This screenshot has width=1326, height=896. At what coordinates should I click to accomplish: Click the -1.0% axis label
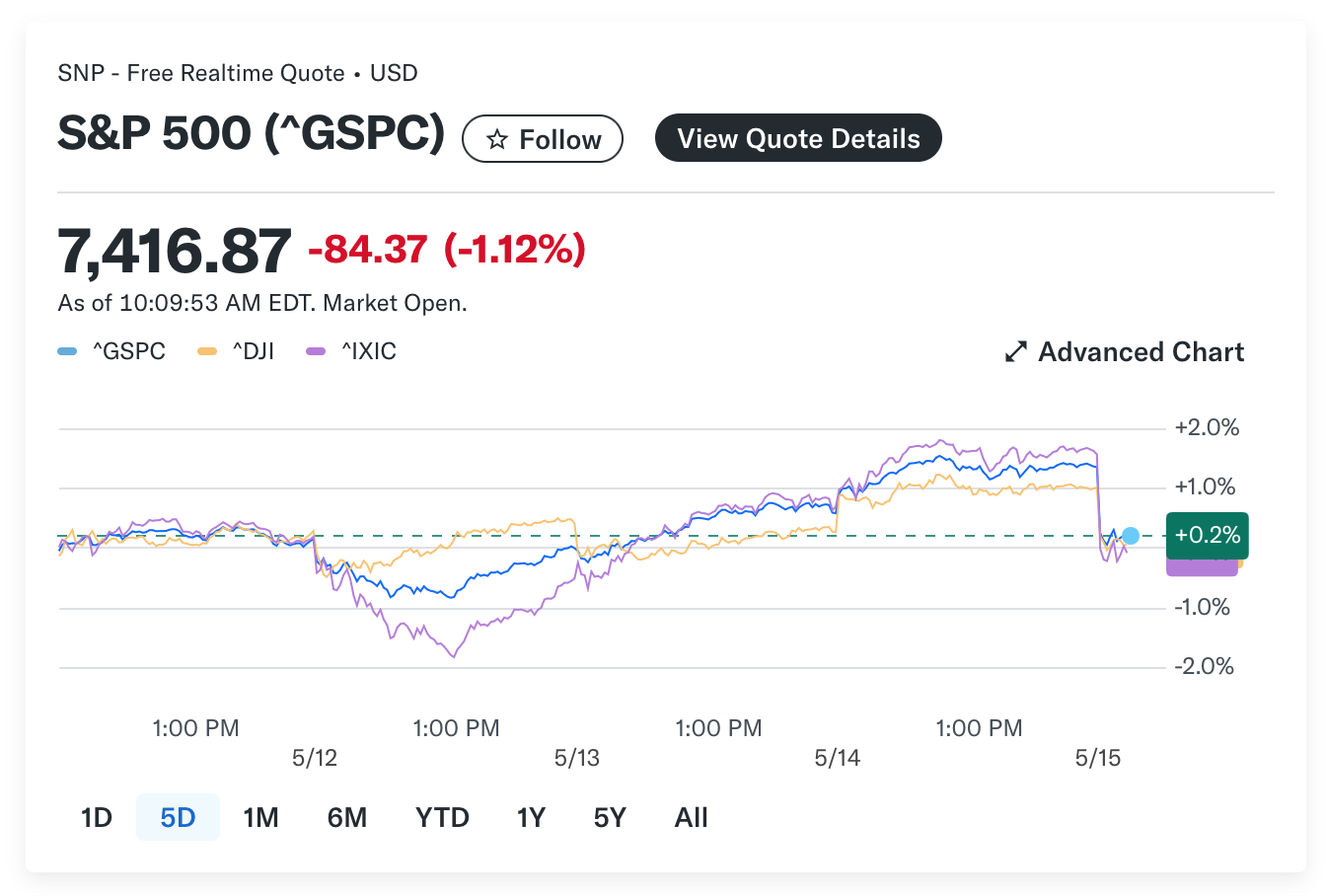pos(1203,607)
